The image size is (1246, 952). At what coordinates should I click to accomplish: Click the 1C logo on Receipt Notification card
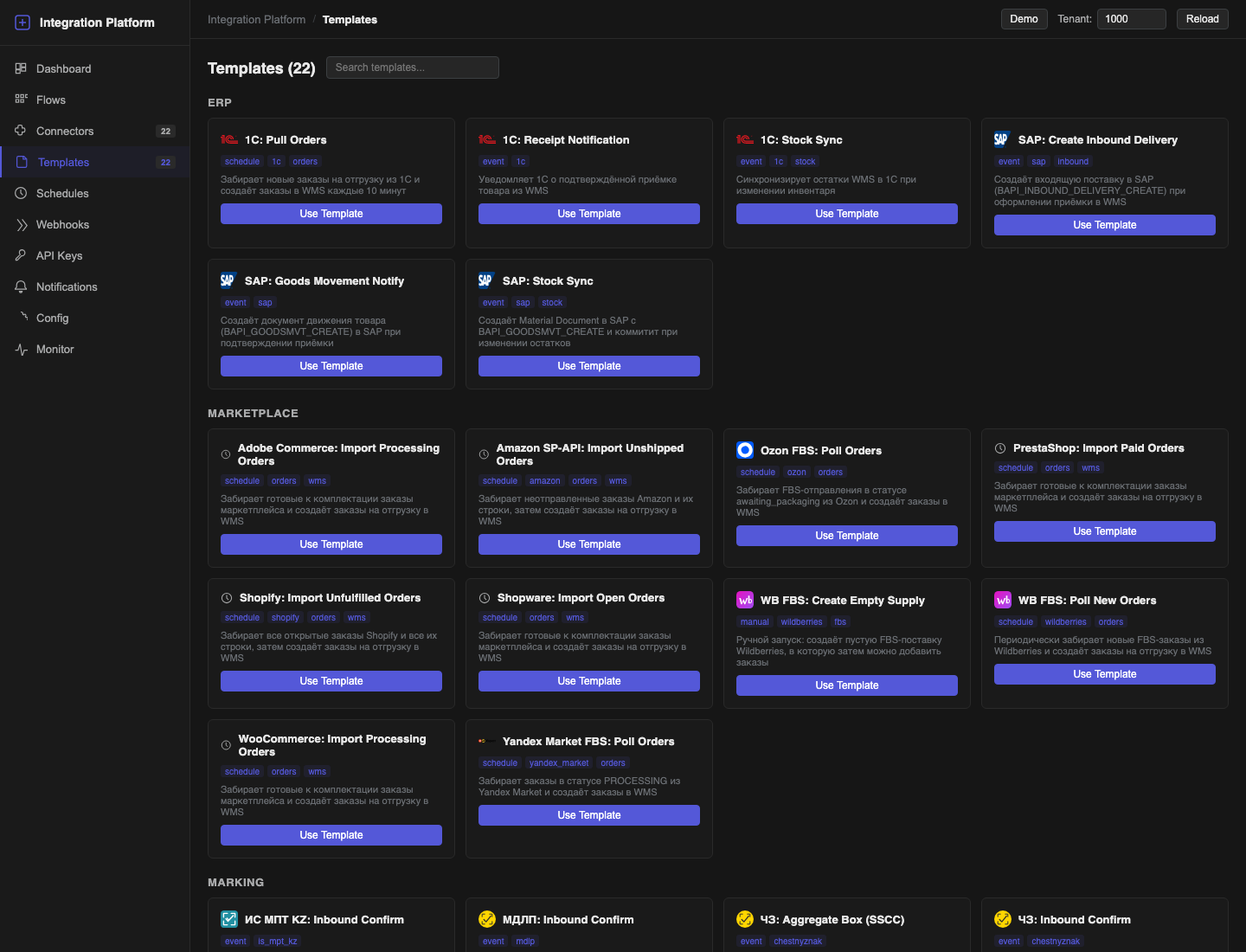tap(486, 139)
